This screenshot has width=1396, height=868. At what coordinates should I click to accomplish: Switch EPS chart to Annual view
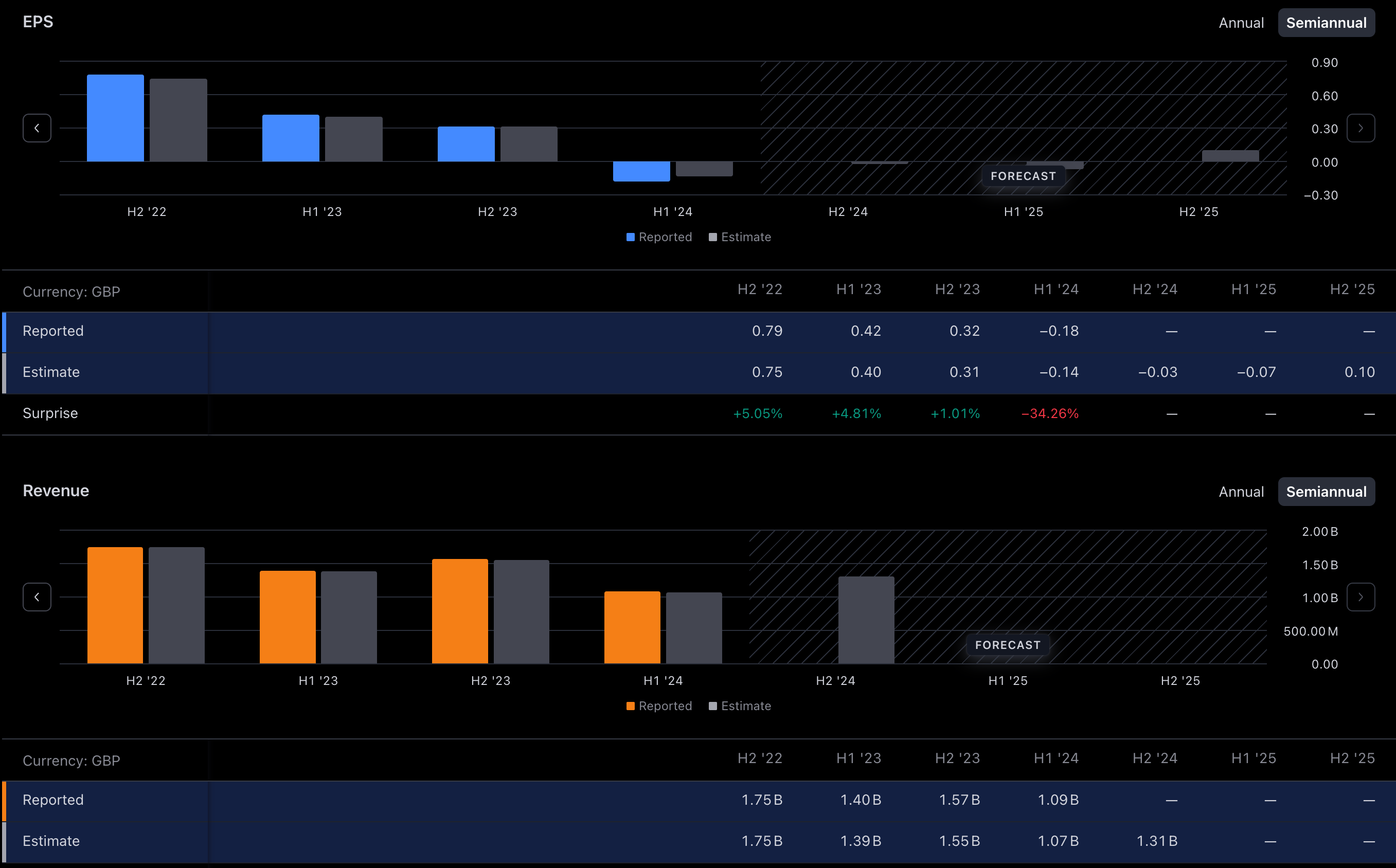tap(1241, 23)
